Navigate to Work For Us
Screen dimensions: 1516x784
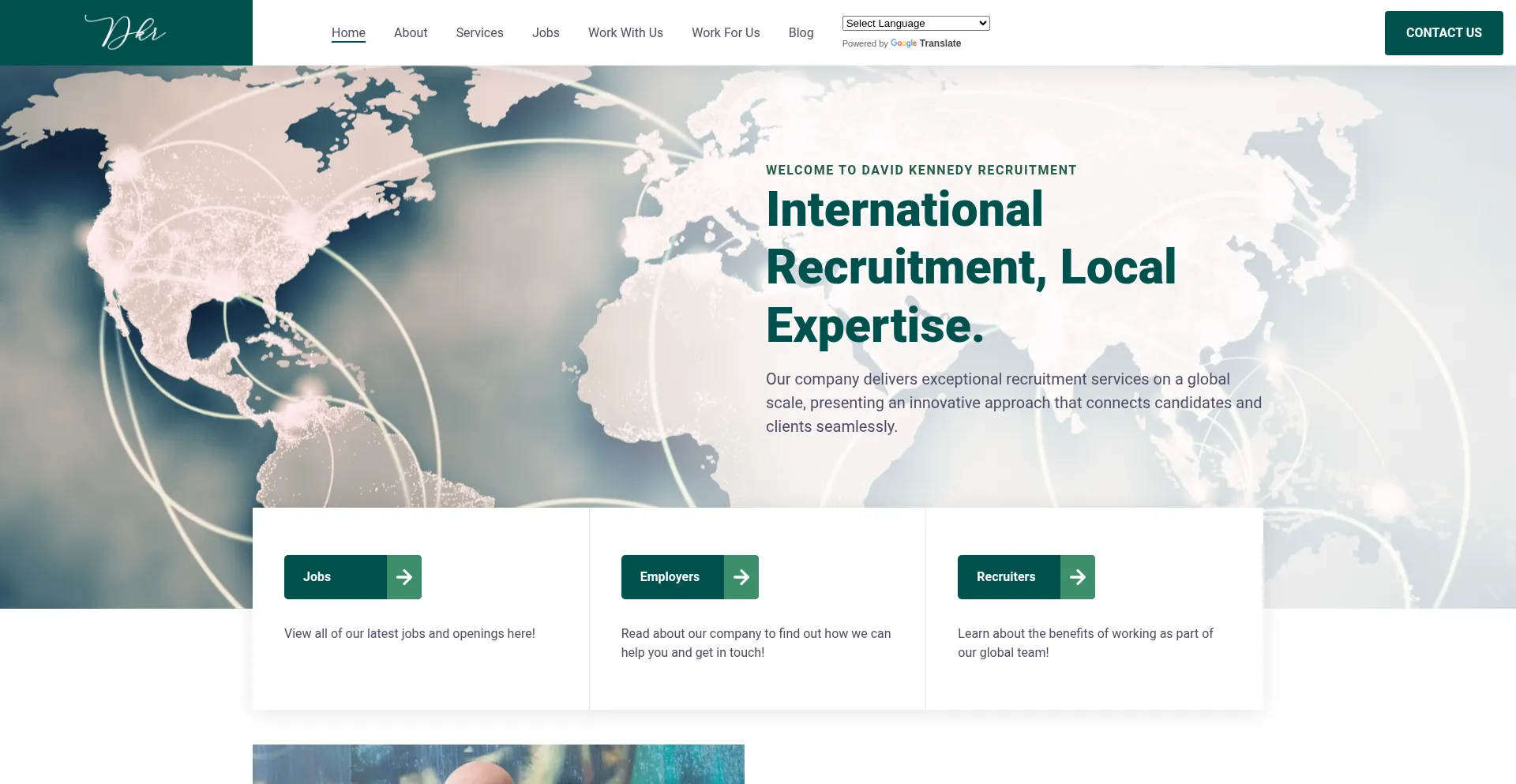pos(726,32)
